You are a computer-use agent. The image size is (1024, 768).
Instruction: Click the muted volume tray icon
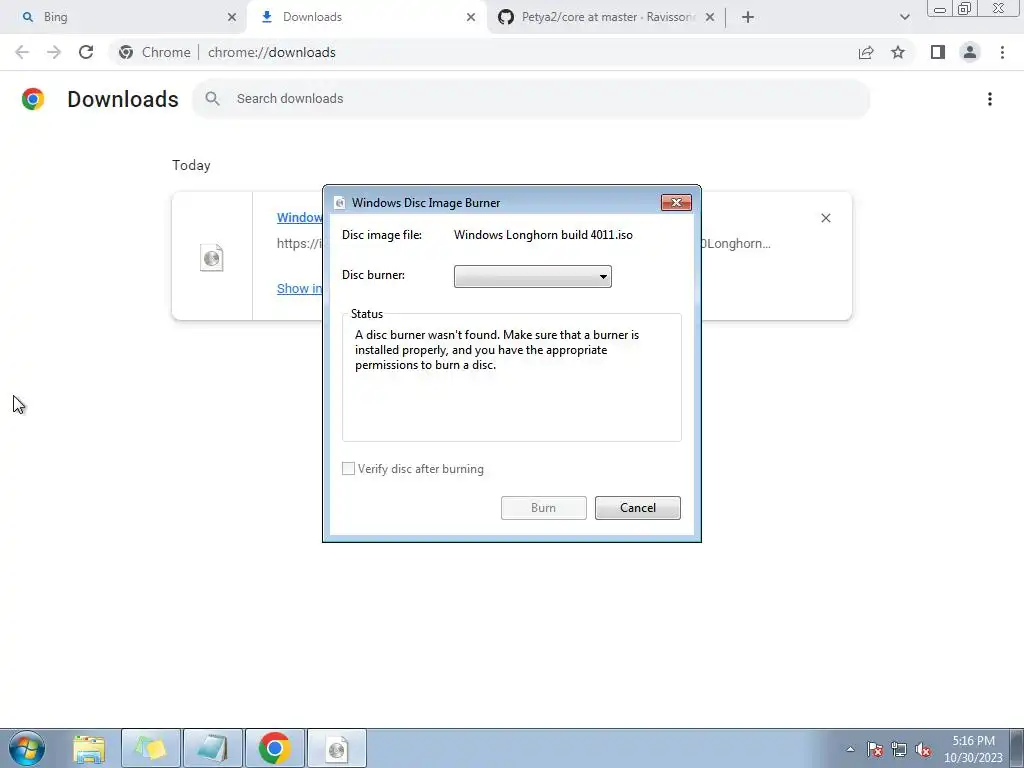click(x=923, y=749)
